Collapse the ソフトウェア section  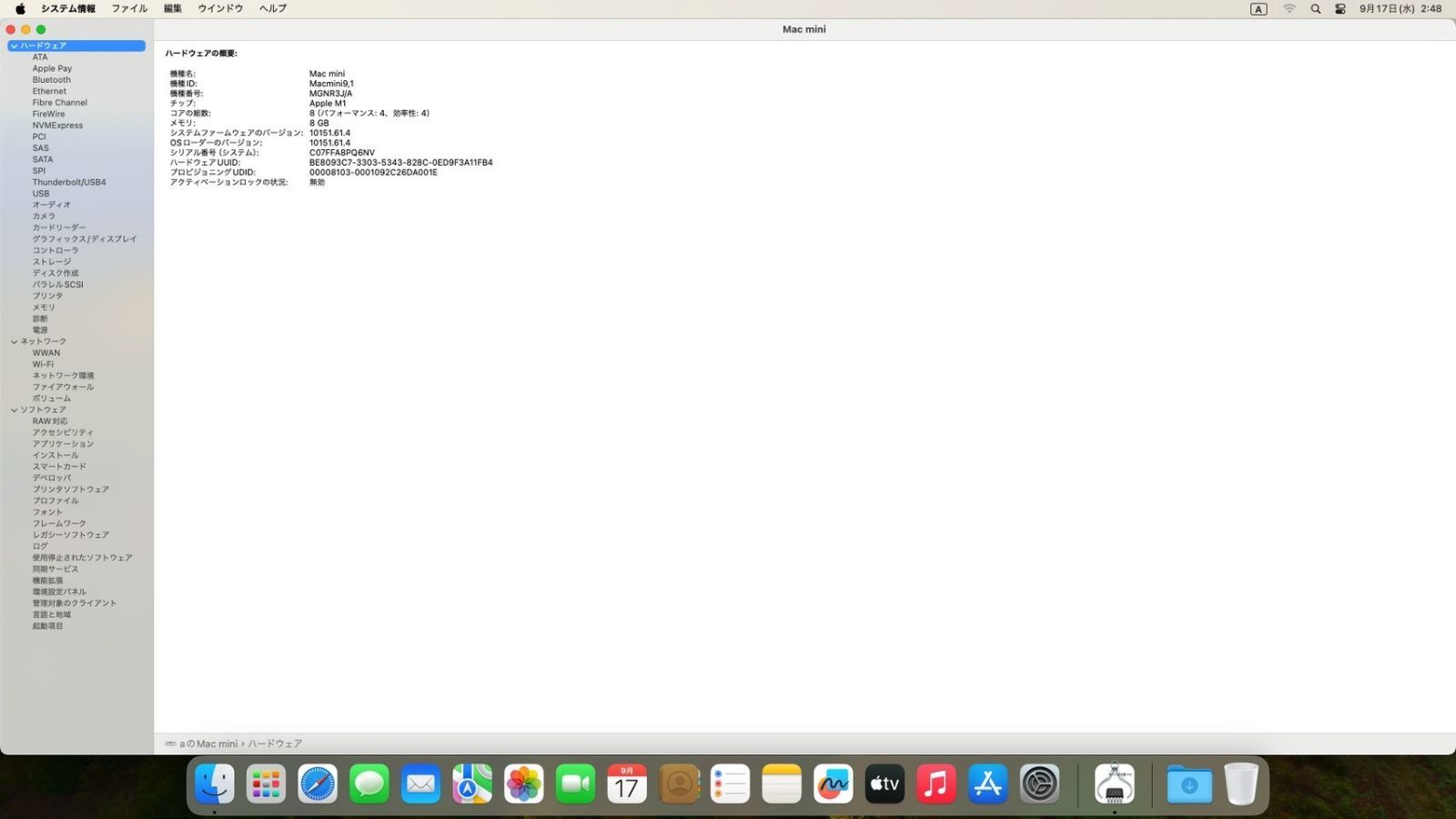[x=14, y=410]
